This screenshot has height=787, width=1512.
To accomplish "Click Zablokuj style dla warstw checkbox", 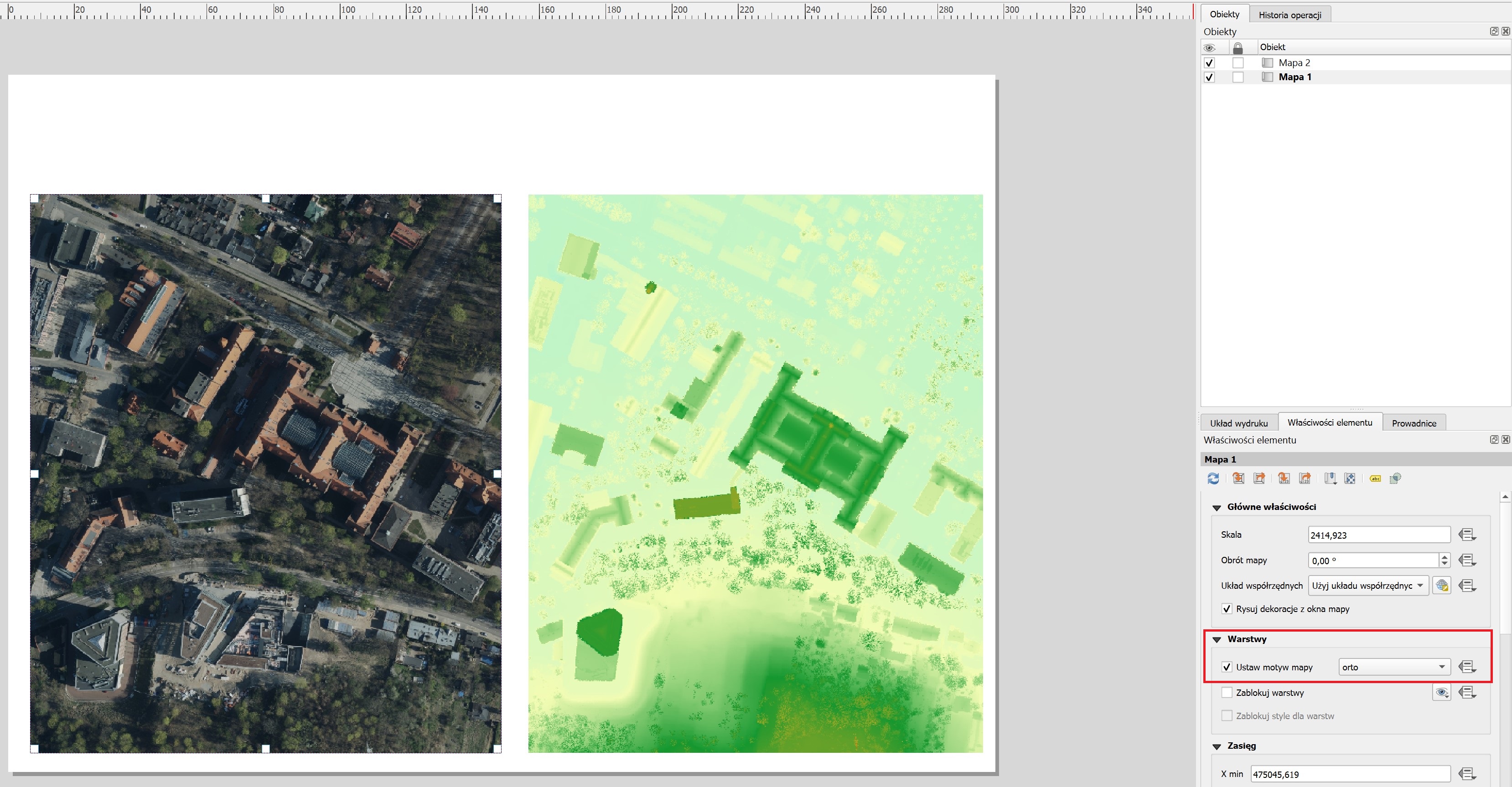I will click(1227, 715).
